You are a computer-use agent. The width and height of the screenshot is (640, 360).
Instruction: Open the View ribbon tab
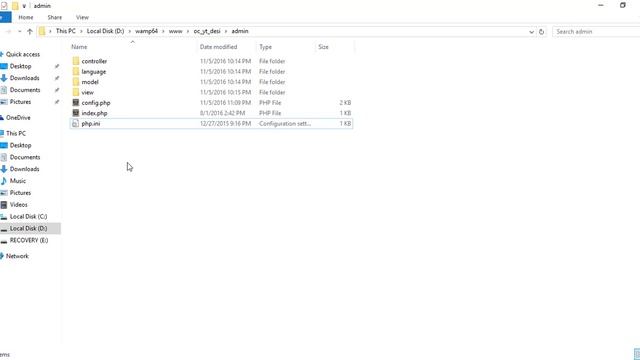tap(82, 18)
